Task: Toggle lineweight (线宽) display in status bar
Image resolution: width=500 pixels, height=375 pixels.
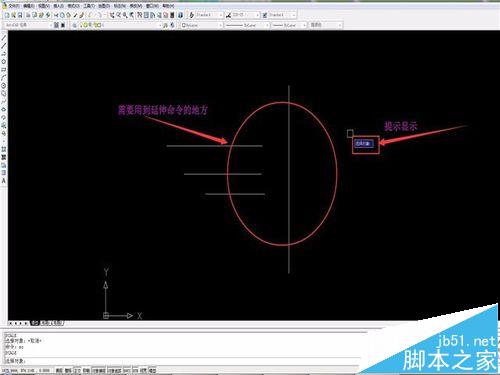Action: (143, 370)
